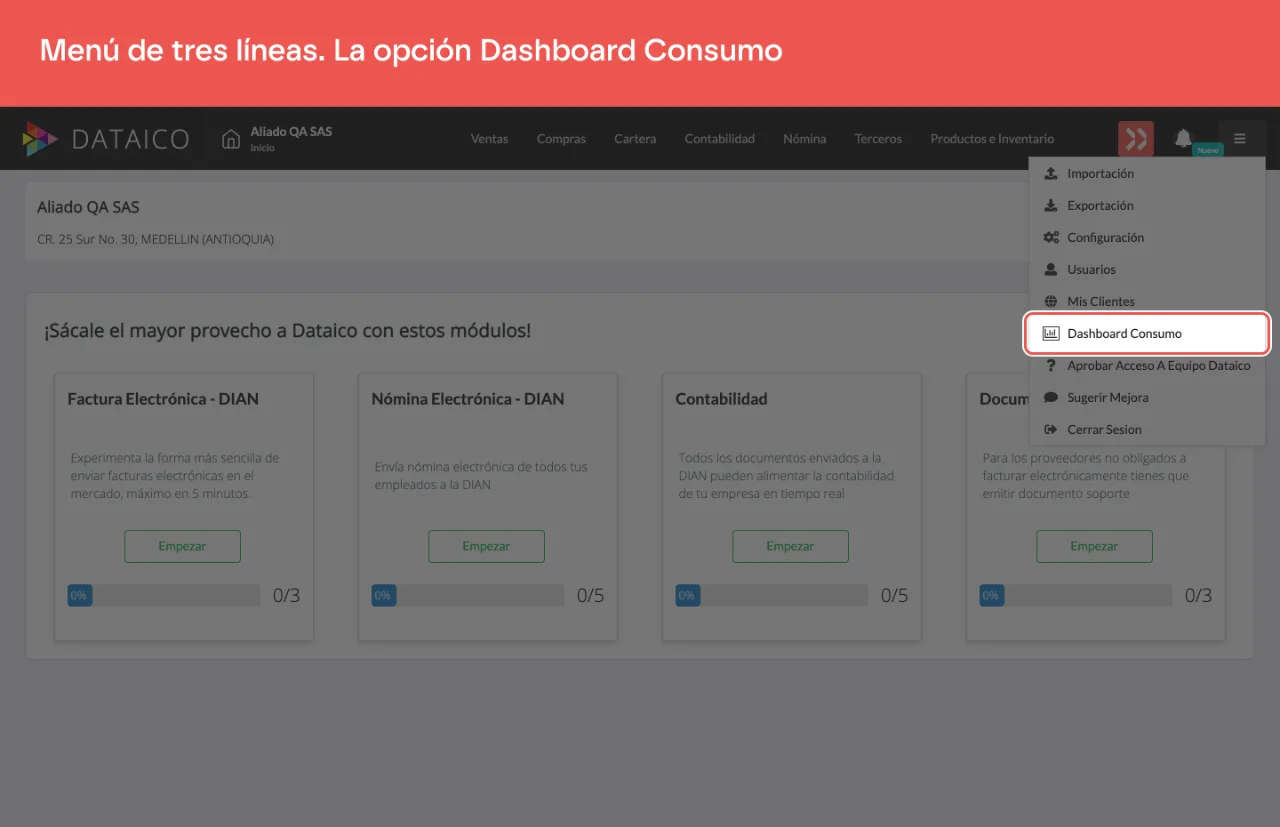Click the Mis Clientes globe icon
The image size is (1280, 827).
pos(1051,301)
